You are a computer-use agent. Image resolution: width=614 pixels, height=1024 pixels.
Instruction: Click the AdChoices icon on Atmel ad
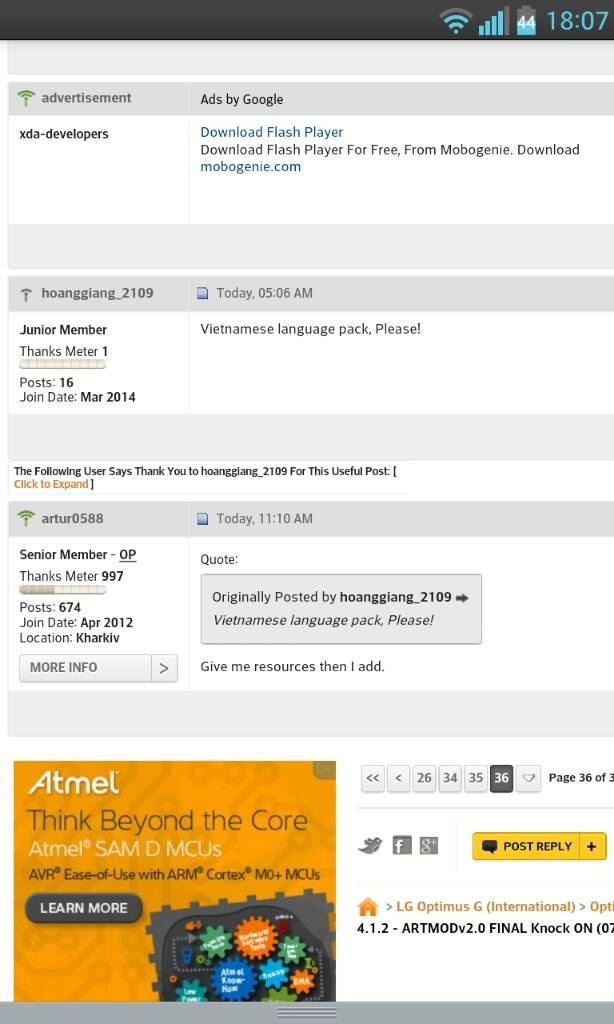pyautogui.click(x=325, y=770)
